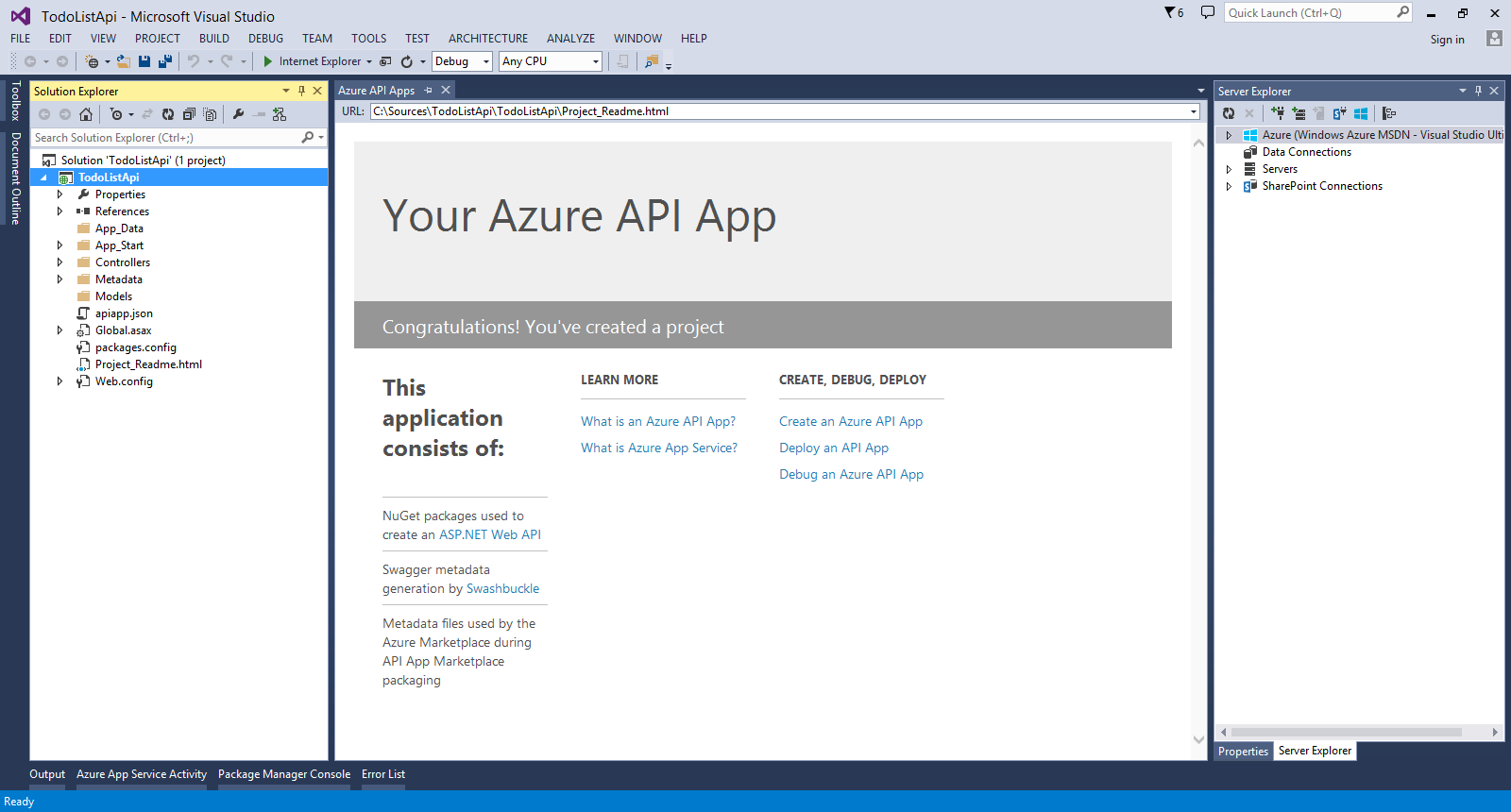The width and height of the screenshot is (1511, 812).
Task: Close the Azure API Apps document tab
Action: pyautogui.click(x=446, y=90)
